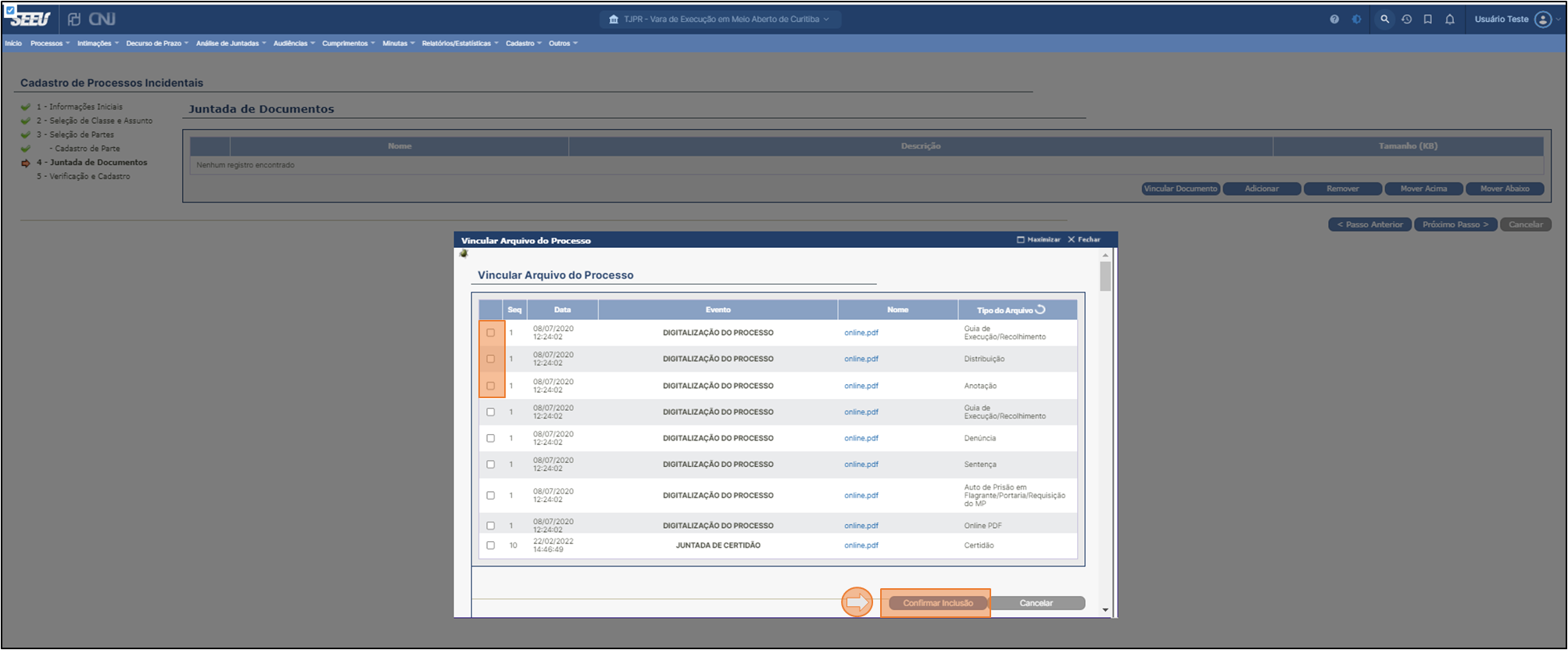Image resolution: width=1568 pixels, height=650 pixels.
Task: Toggle the contrast theme icon
Action: tap(1357, 20)
